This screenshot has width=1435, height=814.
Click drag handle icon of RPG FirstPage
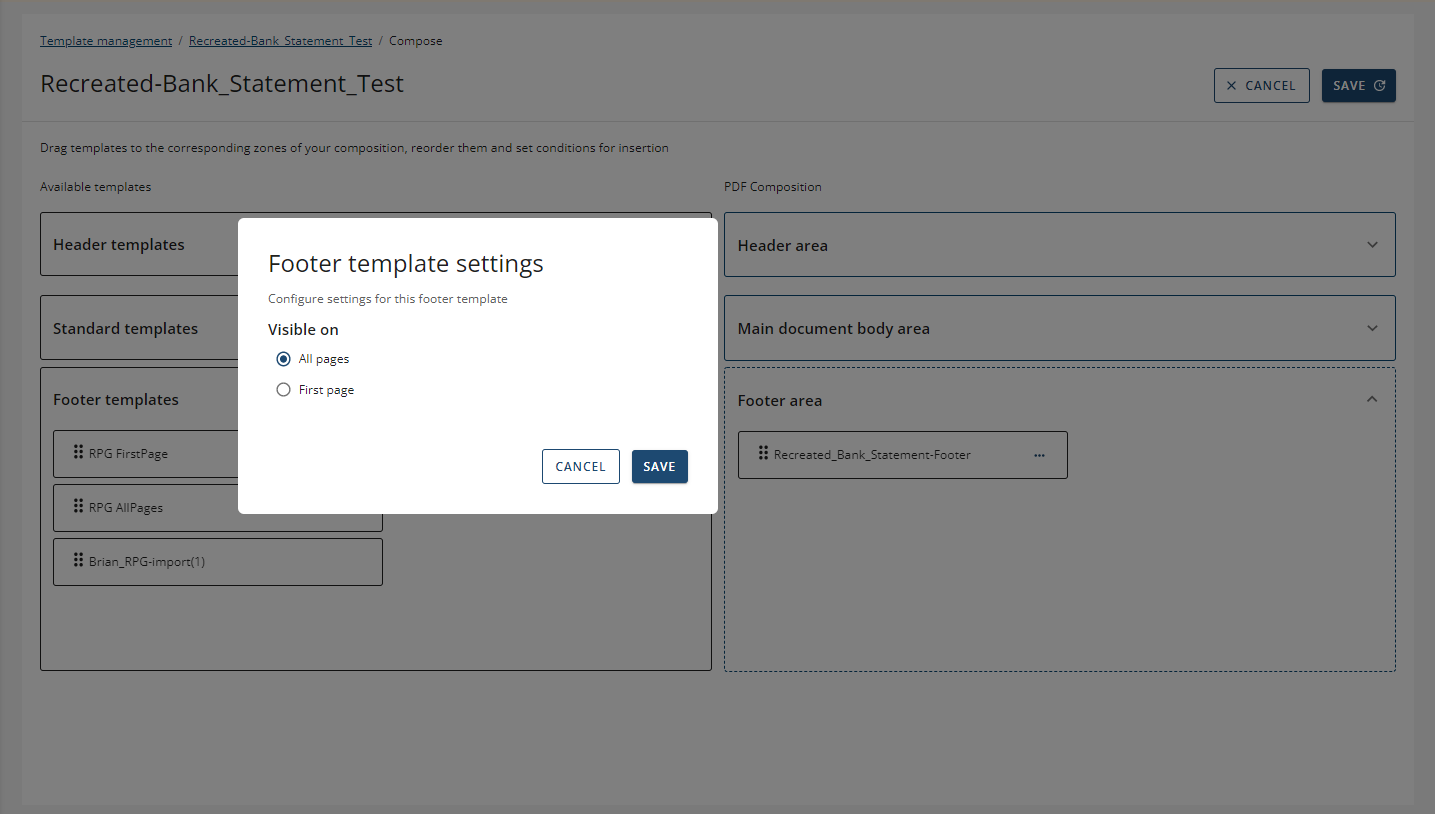[x=79, y=453]
